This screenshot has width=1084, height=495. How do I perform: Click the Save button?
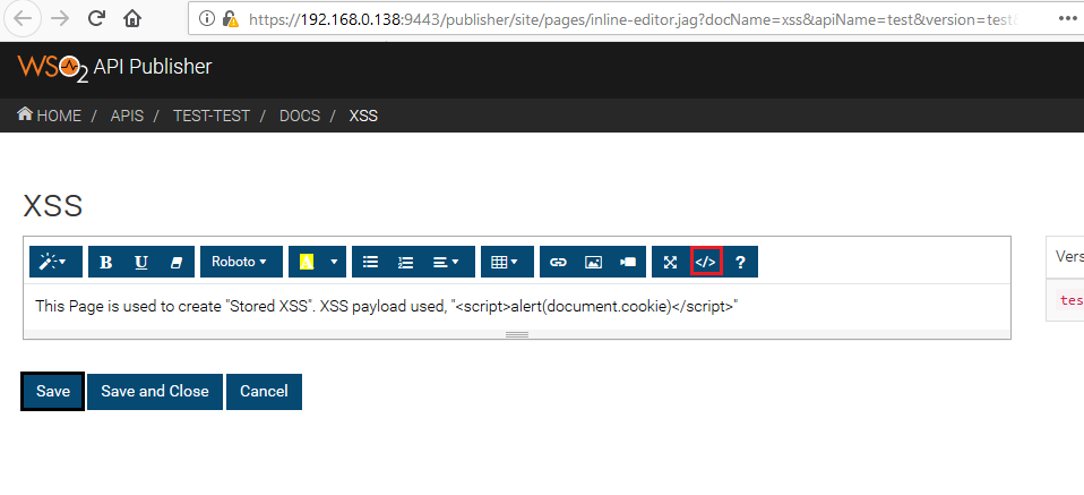point(53,391)
